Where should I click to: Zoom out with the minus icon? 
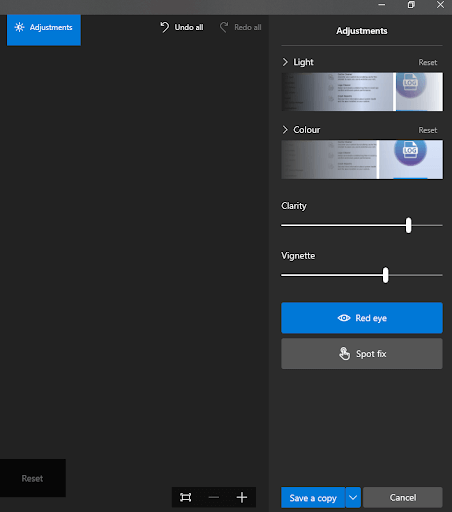point(214,497)
